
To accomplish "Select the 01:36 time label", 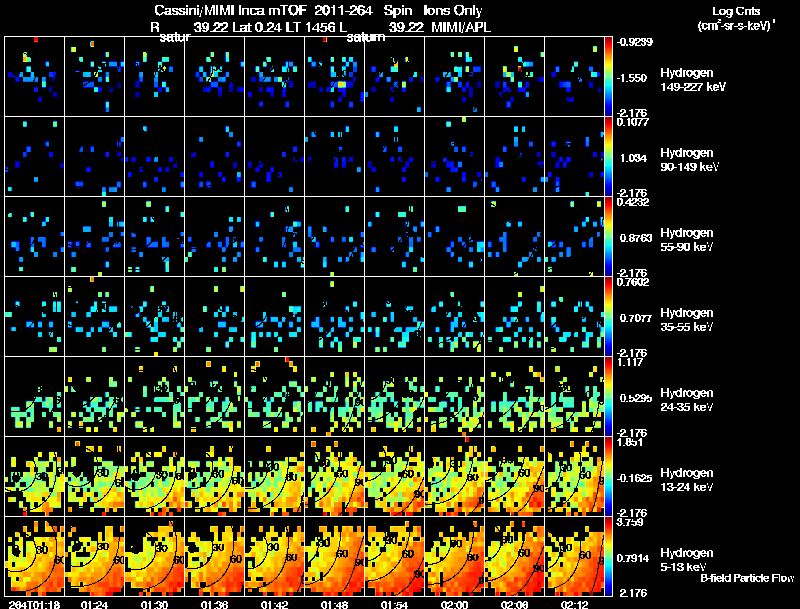I will (214, 605).
